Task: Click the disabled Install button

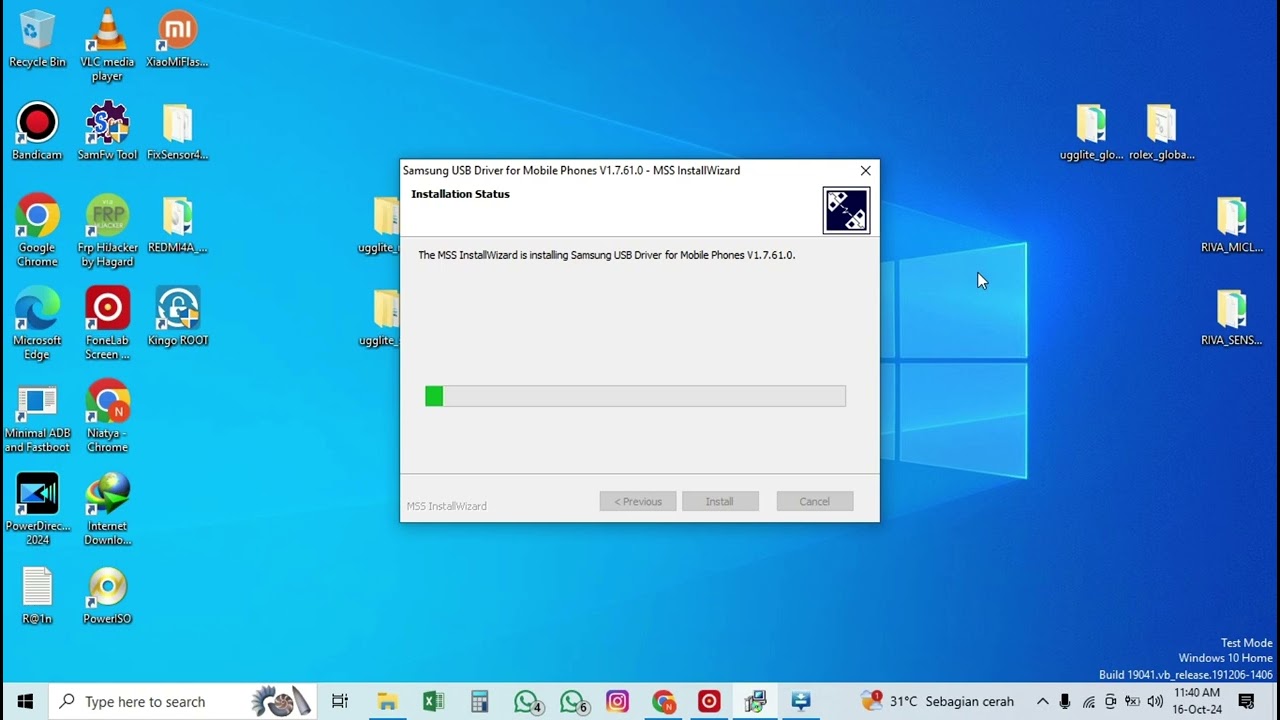Action: (x=719, y=501)
